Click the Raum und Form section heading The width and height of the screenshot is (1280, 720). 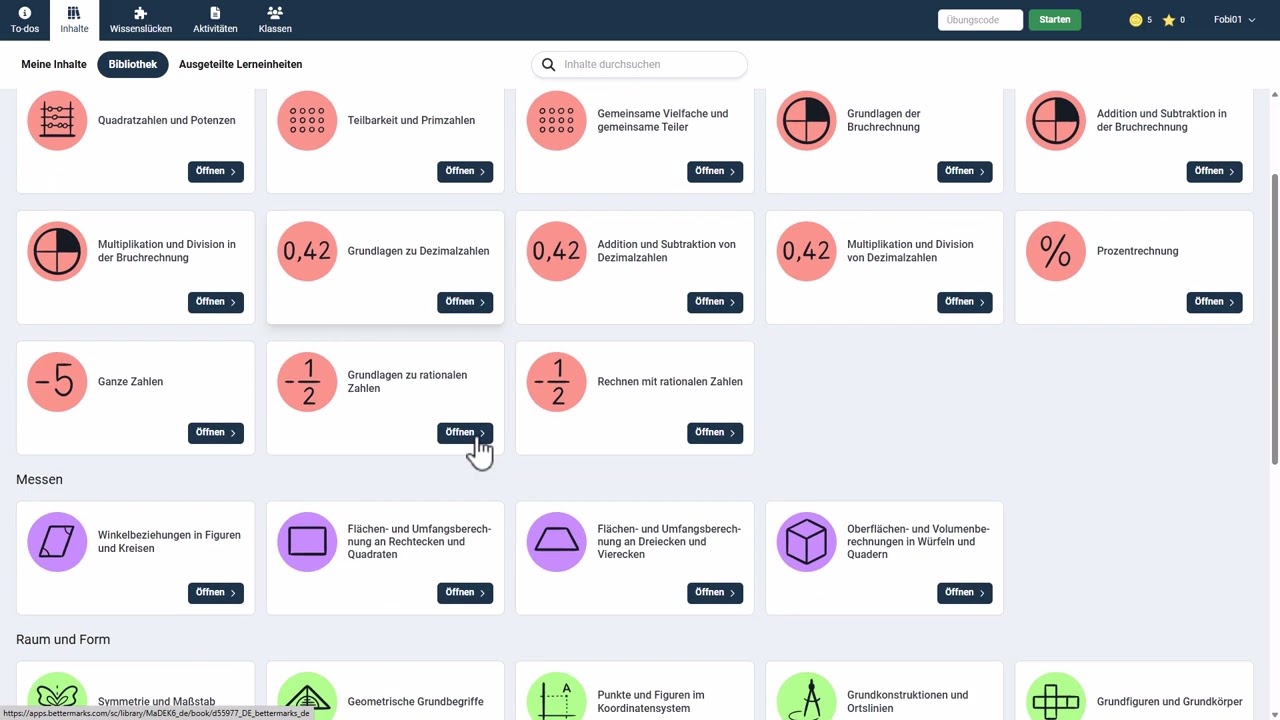pyautogui.click(x=63, y=640)
